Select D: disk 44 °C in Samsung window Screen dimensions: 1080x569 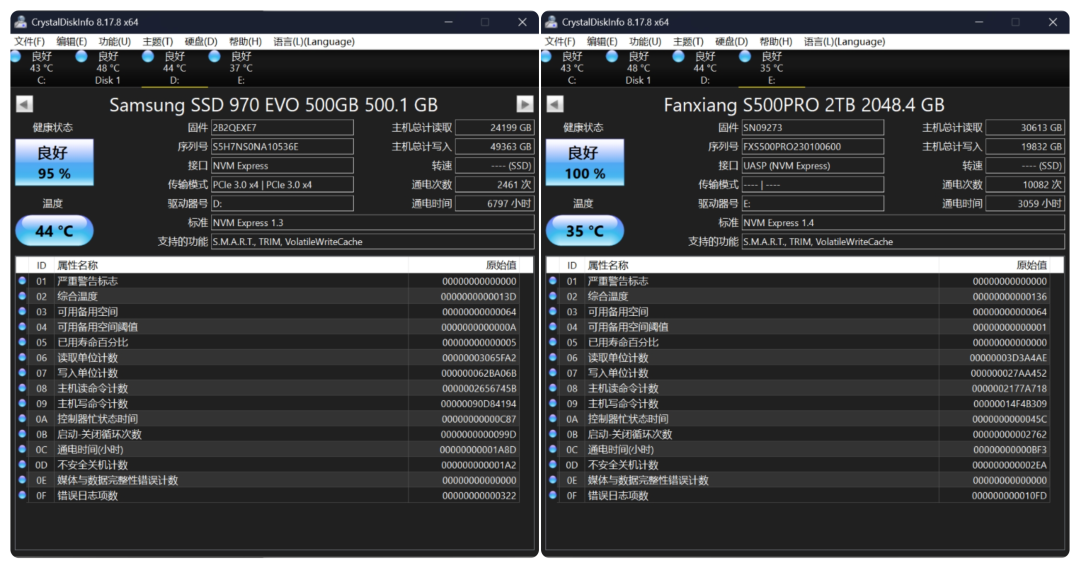(174, 68)
